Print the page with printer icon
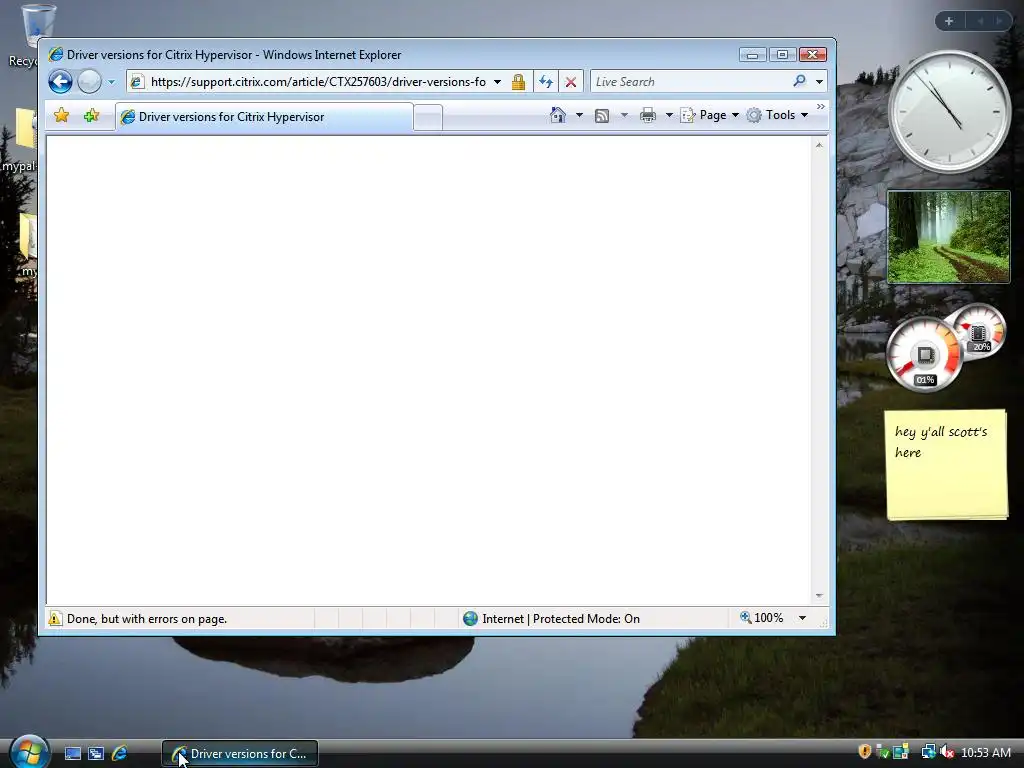This screenshot has width=1024, height=768. [648, 116]
